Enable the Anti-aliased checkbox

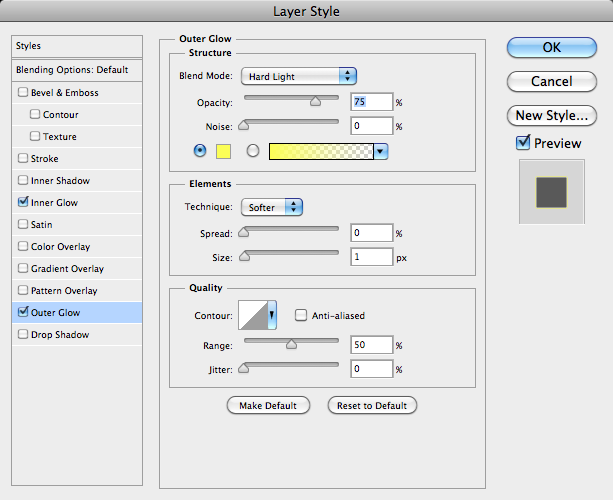pos(301,316)
